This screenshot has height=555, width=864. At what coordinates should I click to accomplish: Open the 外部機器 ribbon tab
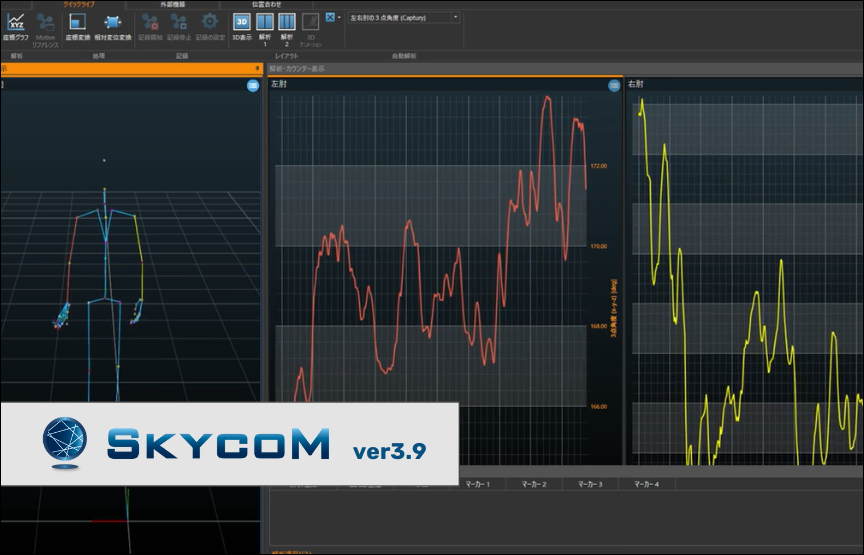172,4
